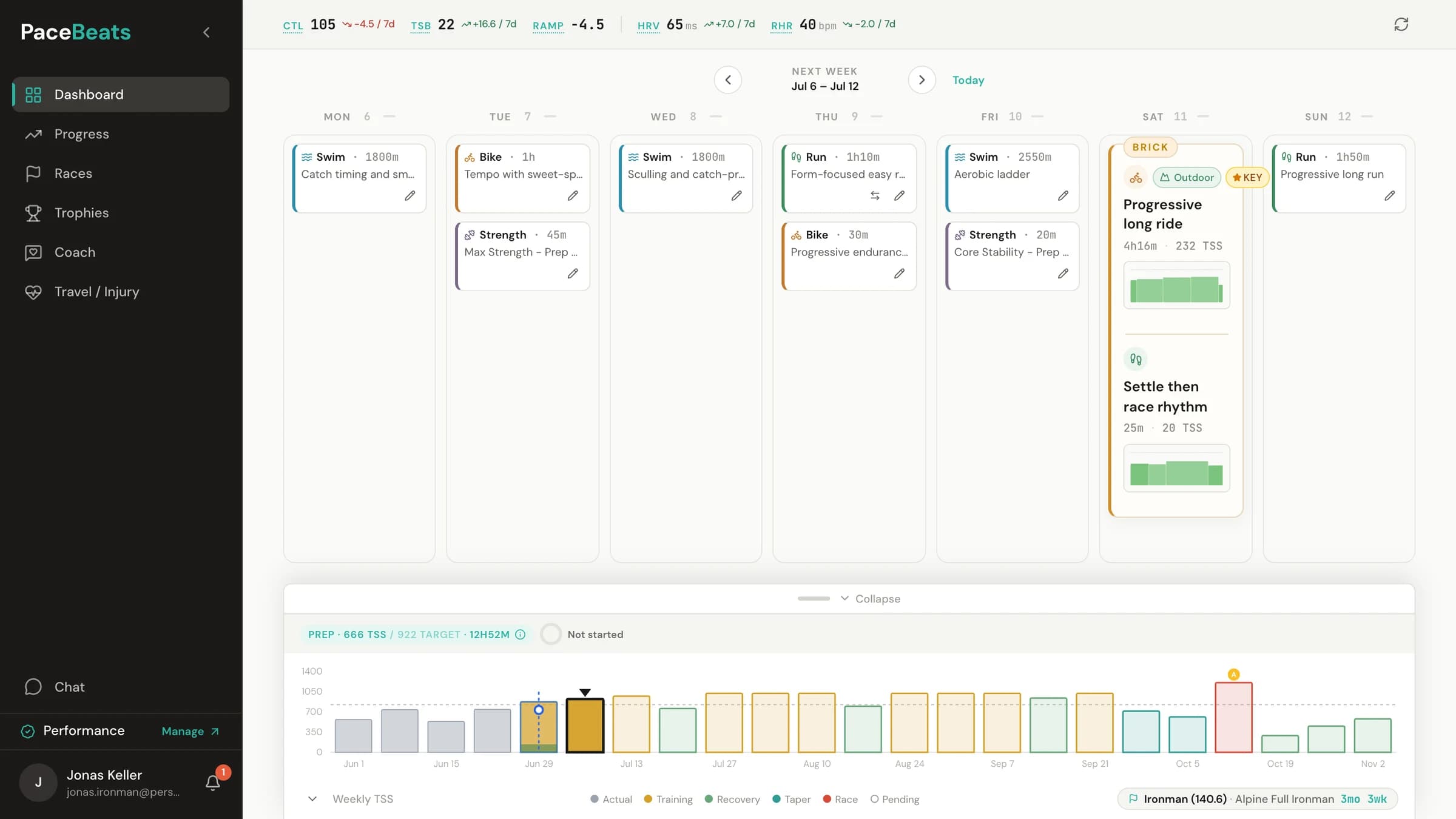Toggle Race series in legend

[x=840, y=799]
